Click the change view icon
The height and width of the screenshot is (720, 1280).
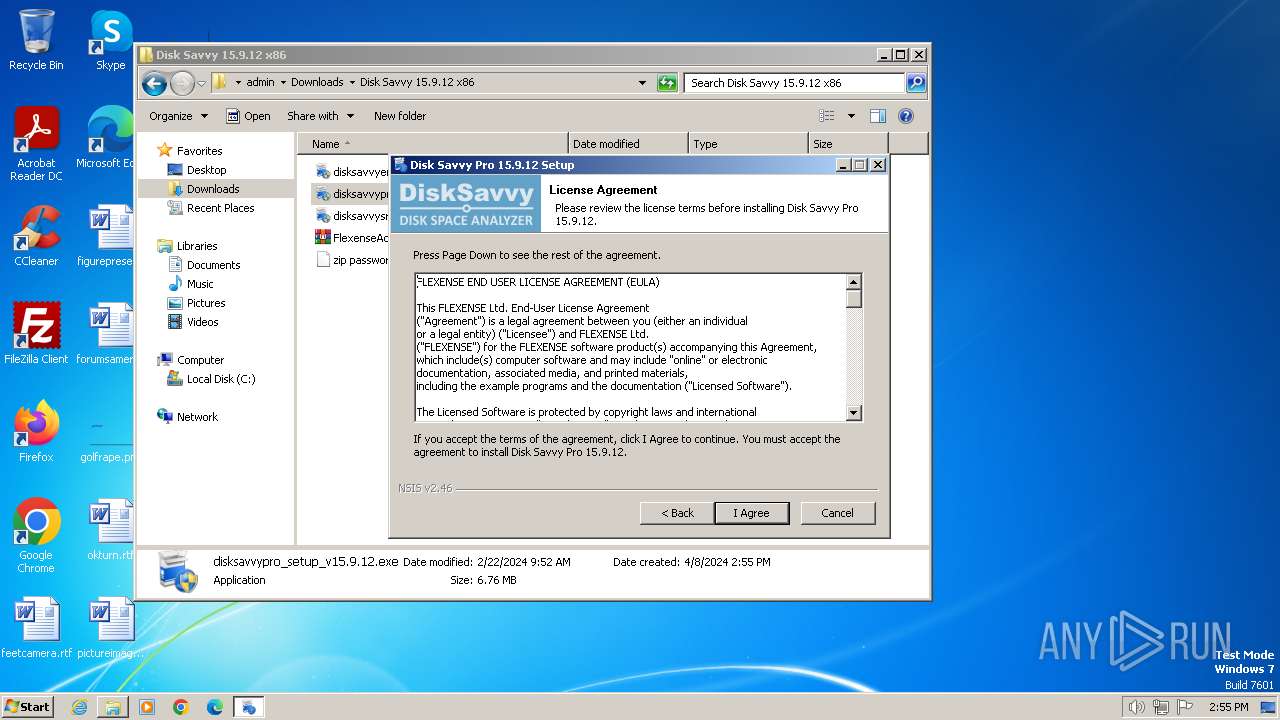(x=827, y=116)
